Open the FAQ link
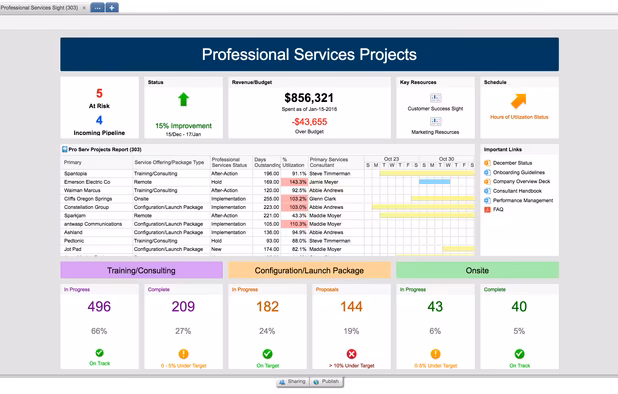This screenshot has height=394, width=618. 498,209
